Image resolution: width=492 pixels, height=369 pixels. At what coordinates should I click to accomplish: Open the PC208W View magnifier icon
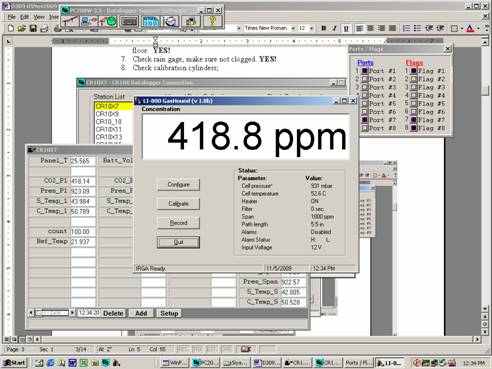coord(171,21)
